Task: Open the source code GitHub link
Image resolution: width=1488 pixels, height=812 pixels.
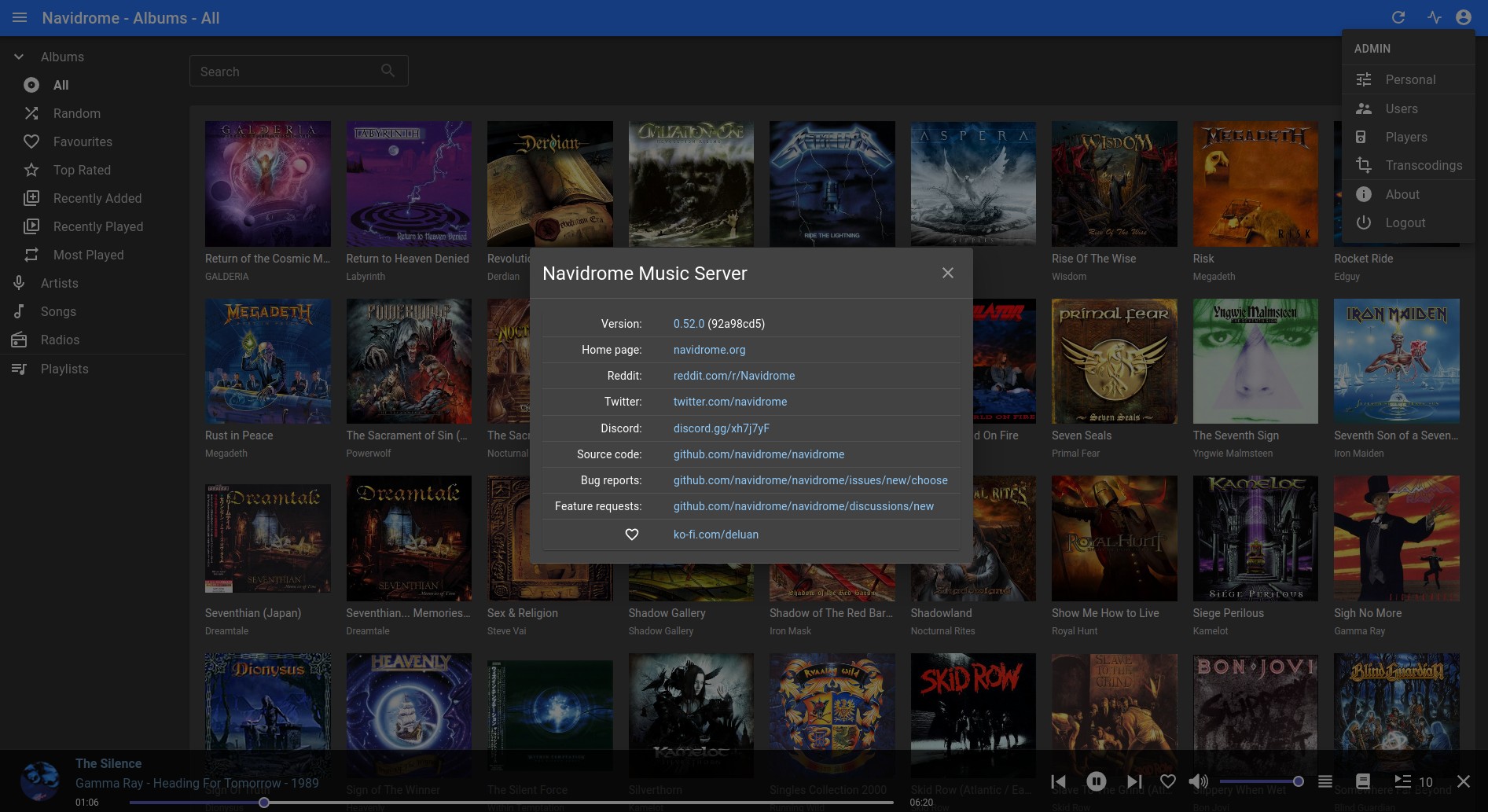Action: [759, 454]
